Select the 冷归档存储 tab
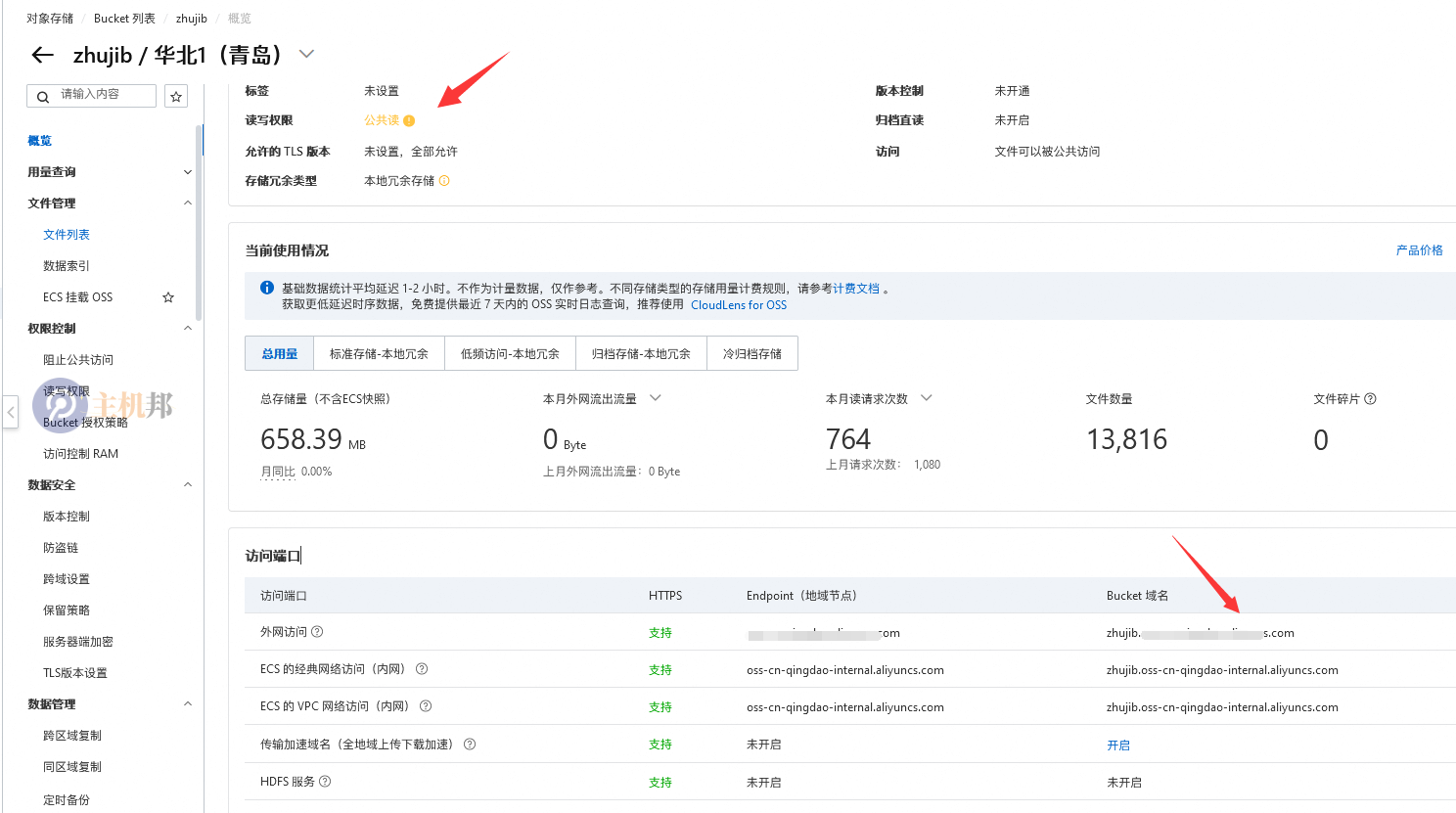This screenshot has height=813, width=1456. pyautogui.click(x=752, y=353)
